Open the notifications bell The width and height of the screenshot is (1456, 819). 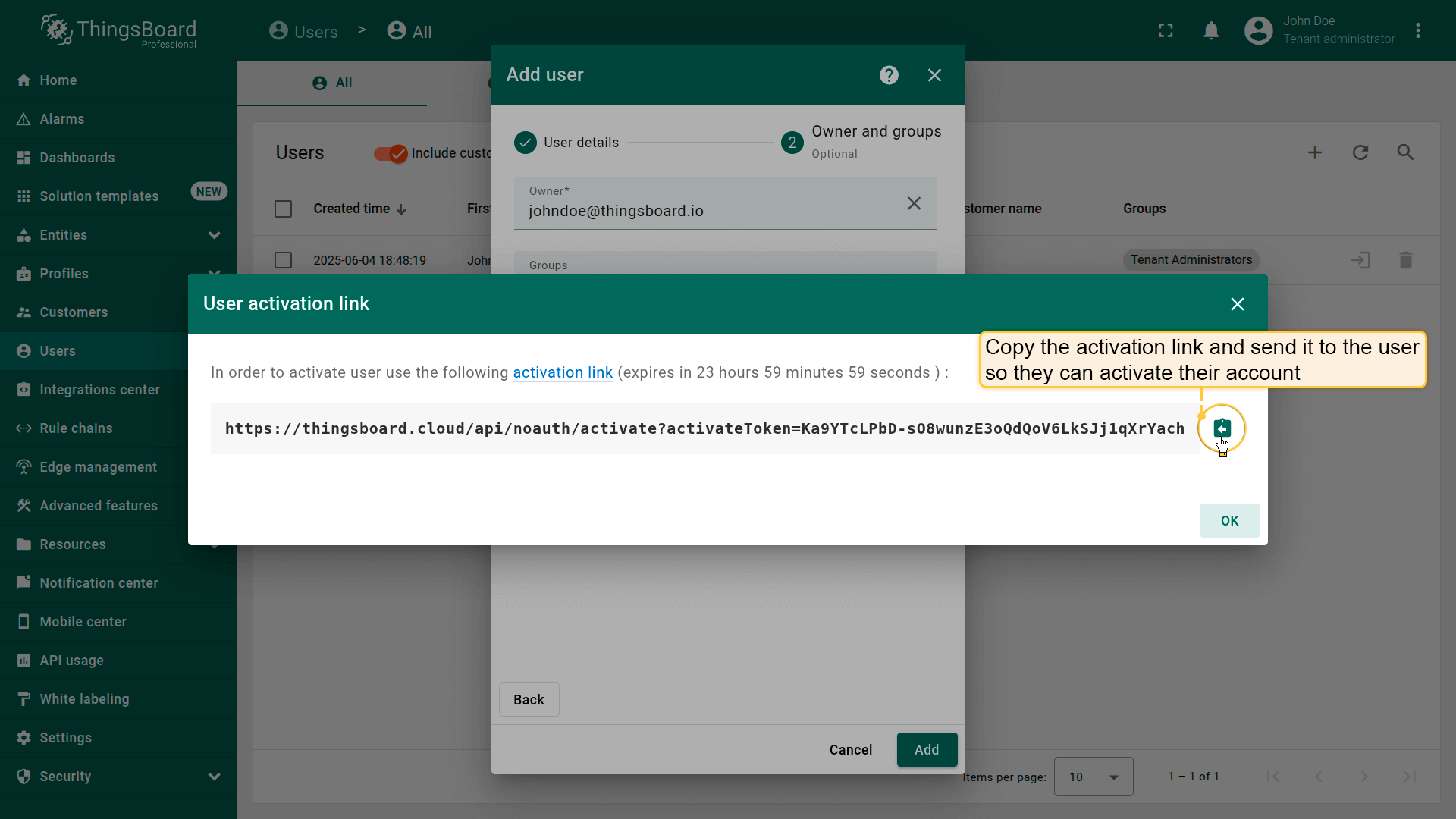1211,31
